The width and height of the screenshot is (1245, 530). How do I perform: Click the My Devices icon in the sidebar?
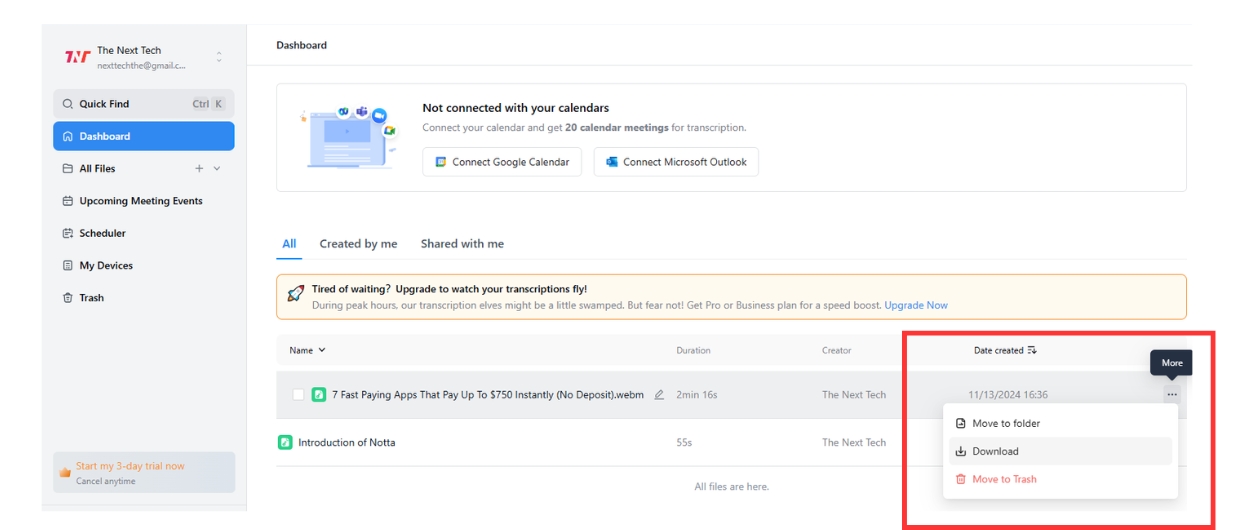[68, 265]
